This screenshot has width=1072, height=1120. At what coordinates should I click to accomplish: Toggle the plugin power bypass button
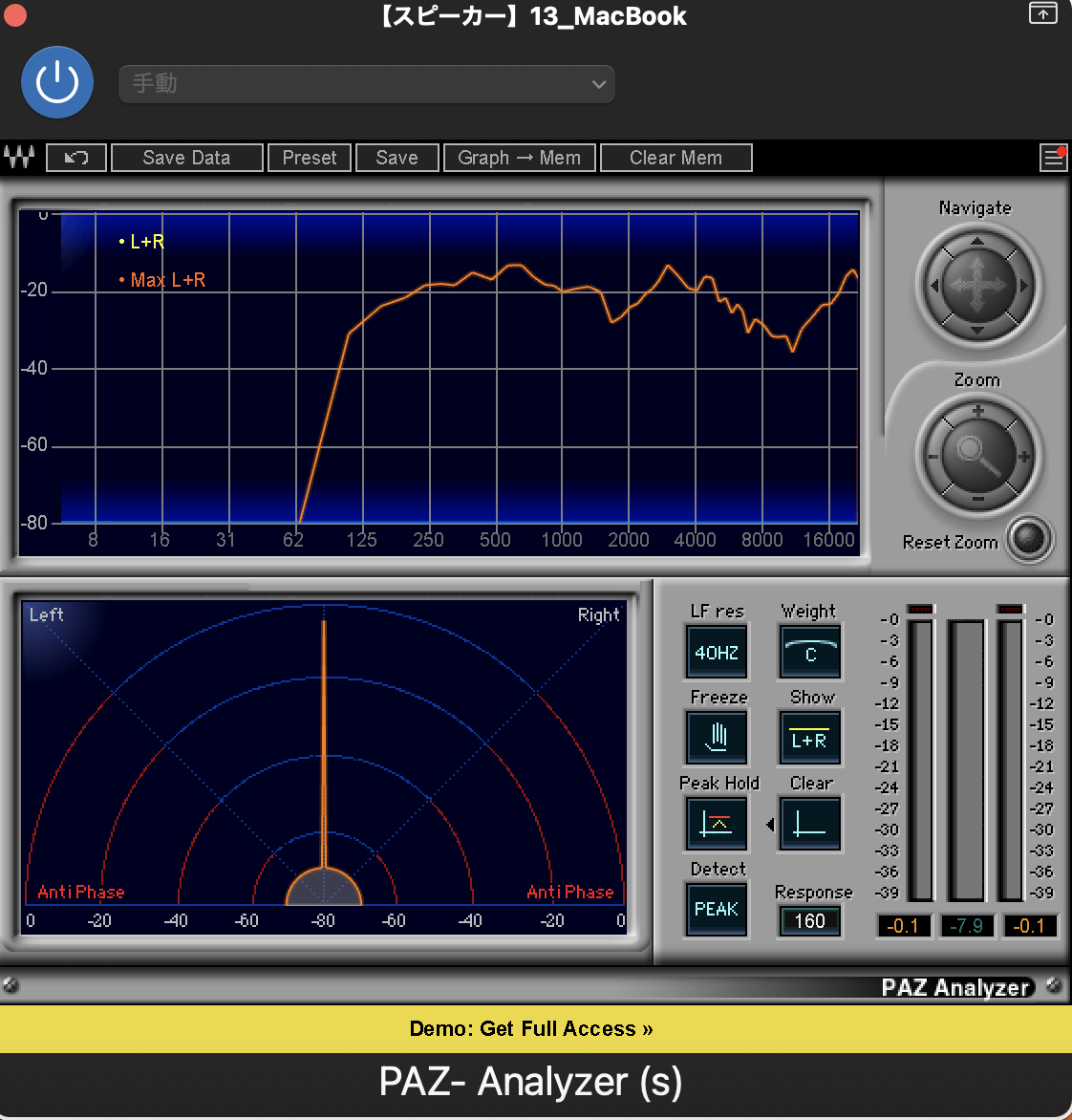pyautogui.click(x=57, y=82)
